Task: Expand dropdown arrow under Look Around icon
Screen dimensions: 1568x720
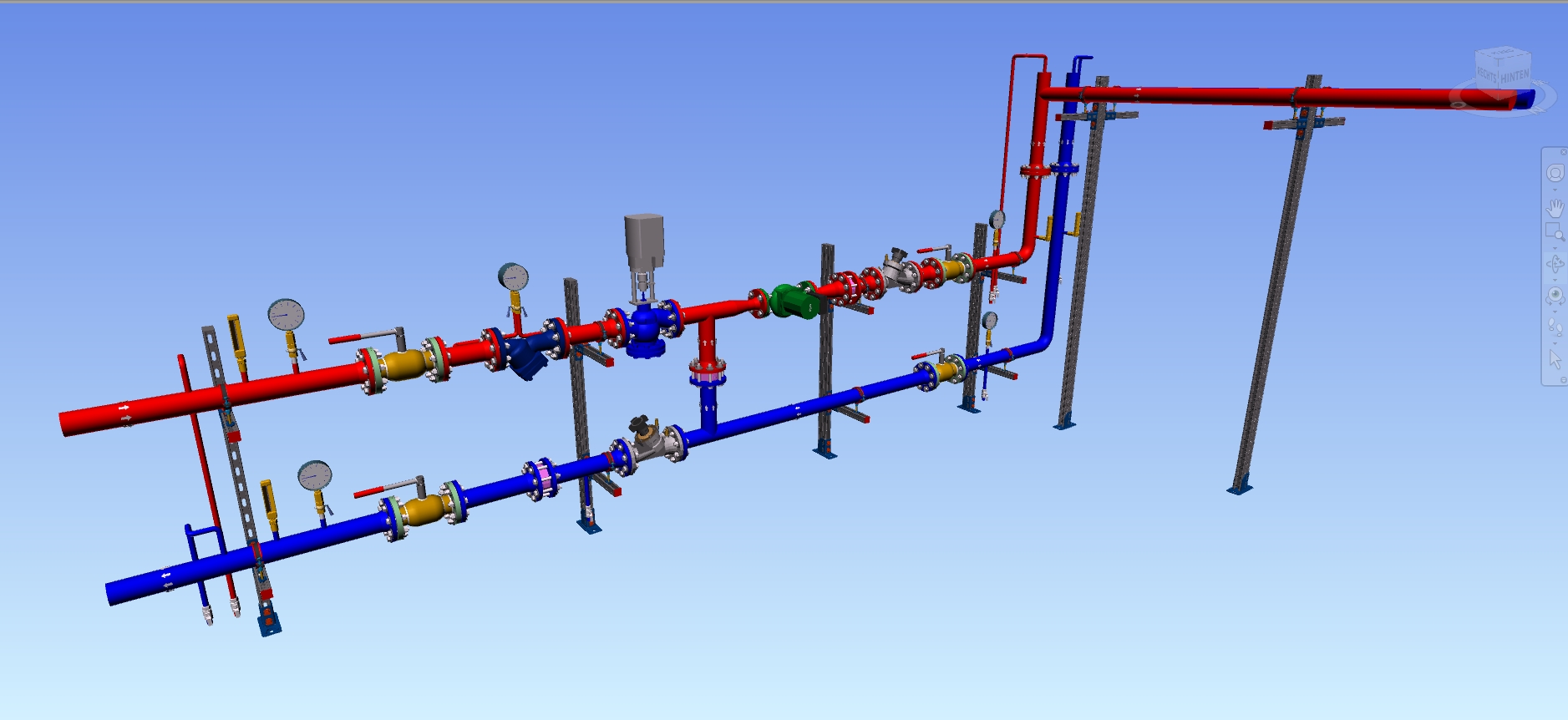Action: 1555,312
